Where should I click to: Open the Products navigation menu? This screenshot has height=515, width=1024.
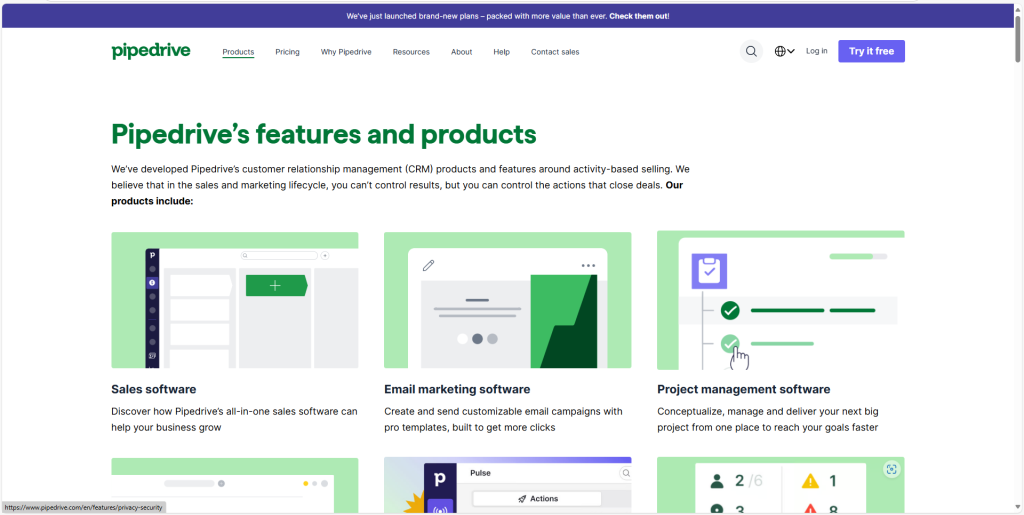tap(238, 52)
